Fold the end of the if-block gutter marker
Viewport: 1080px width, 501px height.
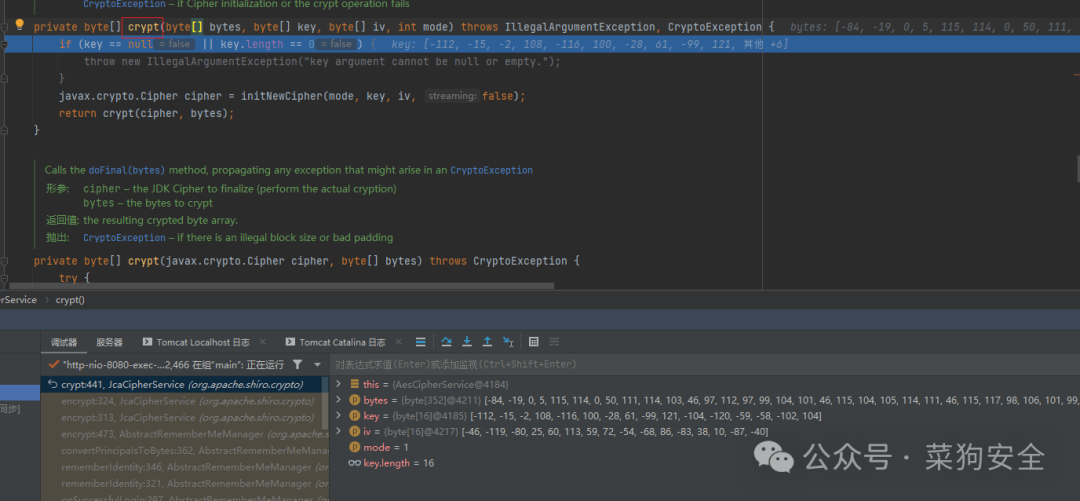[5, 79]
